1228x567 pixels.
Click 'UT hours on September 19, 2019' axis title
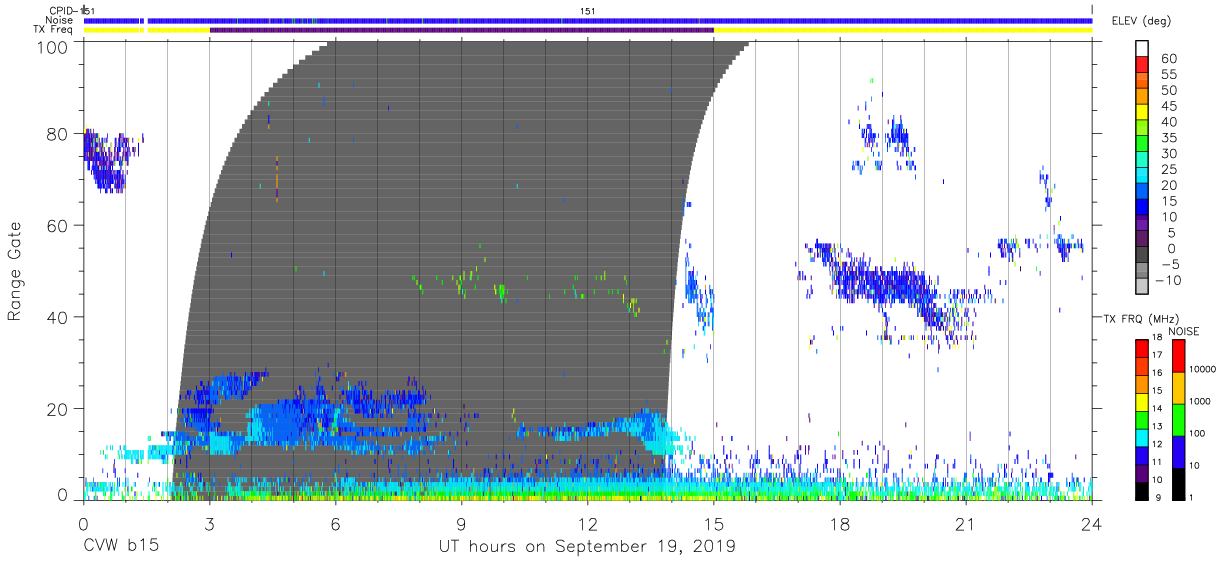click(x=587, y=547)
